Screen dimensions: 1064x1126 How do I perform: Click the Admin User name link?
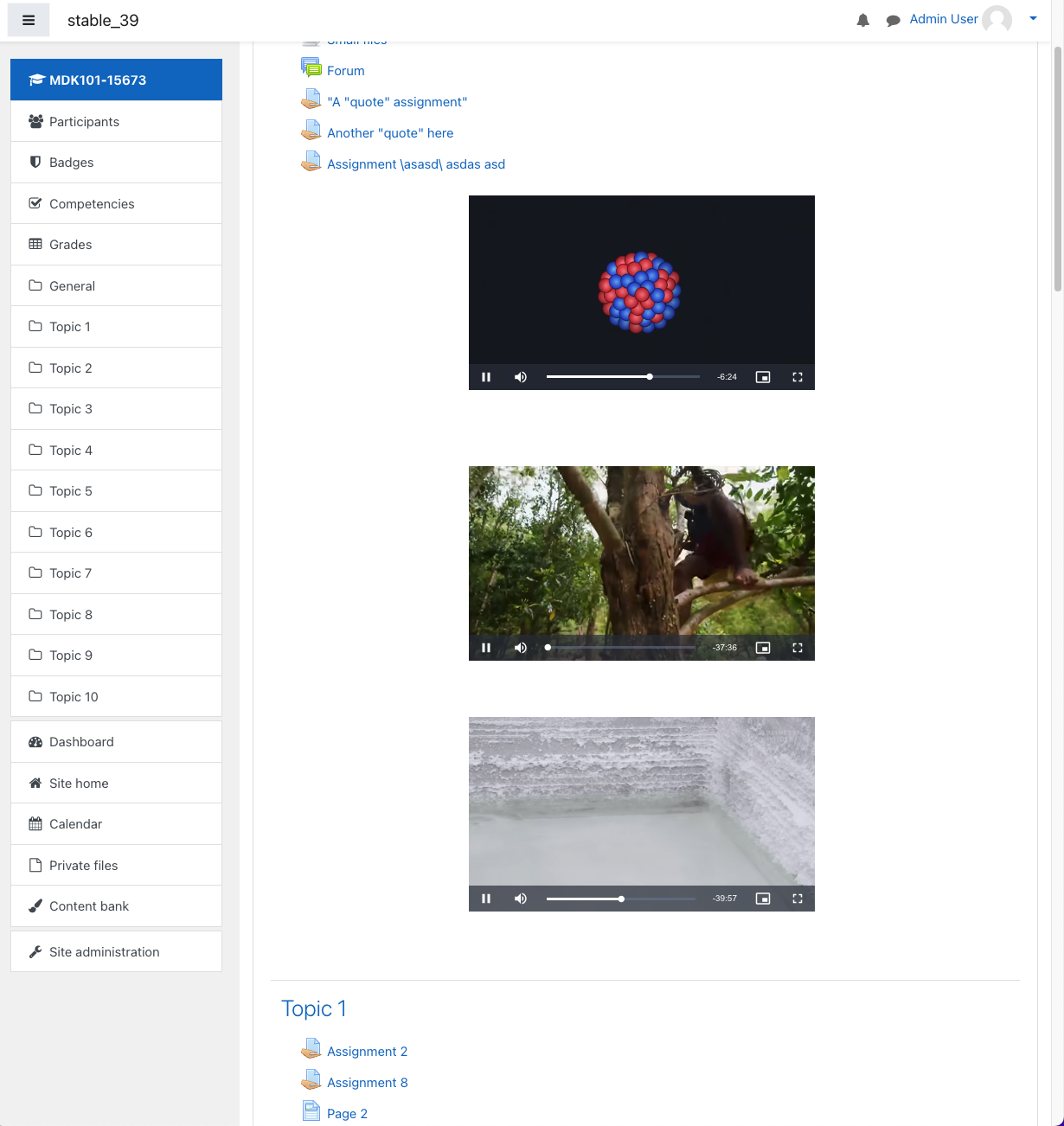[x=944, y=19]
